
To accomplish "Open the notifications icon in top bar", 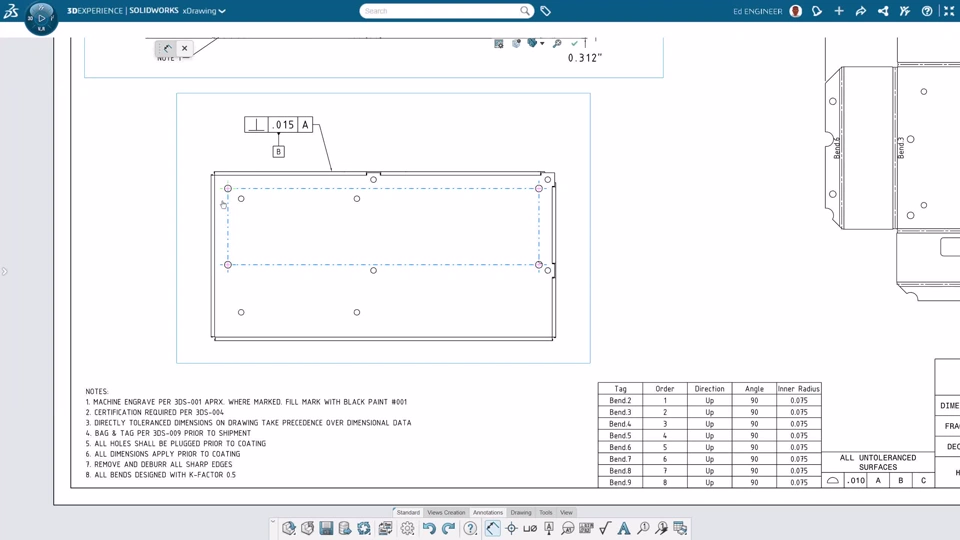I will point(817,11).
